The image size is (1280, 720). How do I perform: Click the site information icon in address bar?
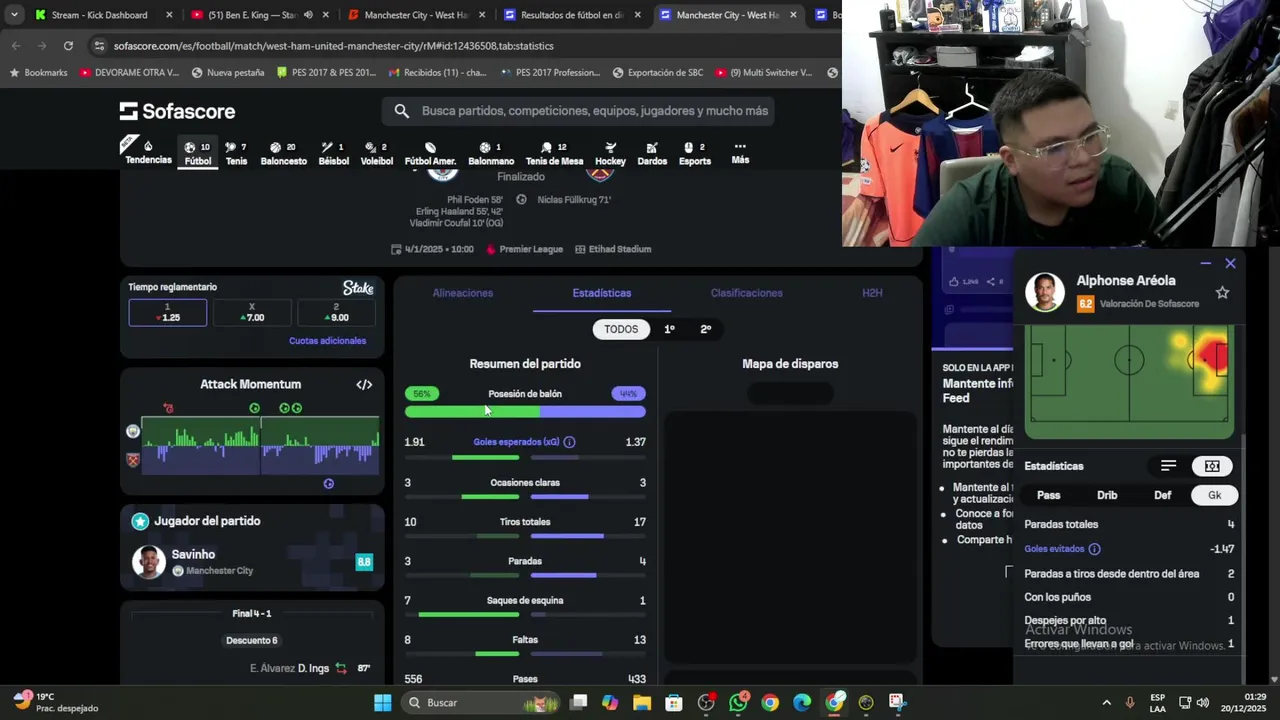coord(98,45)
